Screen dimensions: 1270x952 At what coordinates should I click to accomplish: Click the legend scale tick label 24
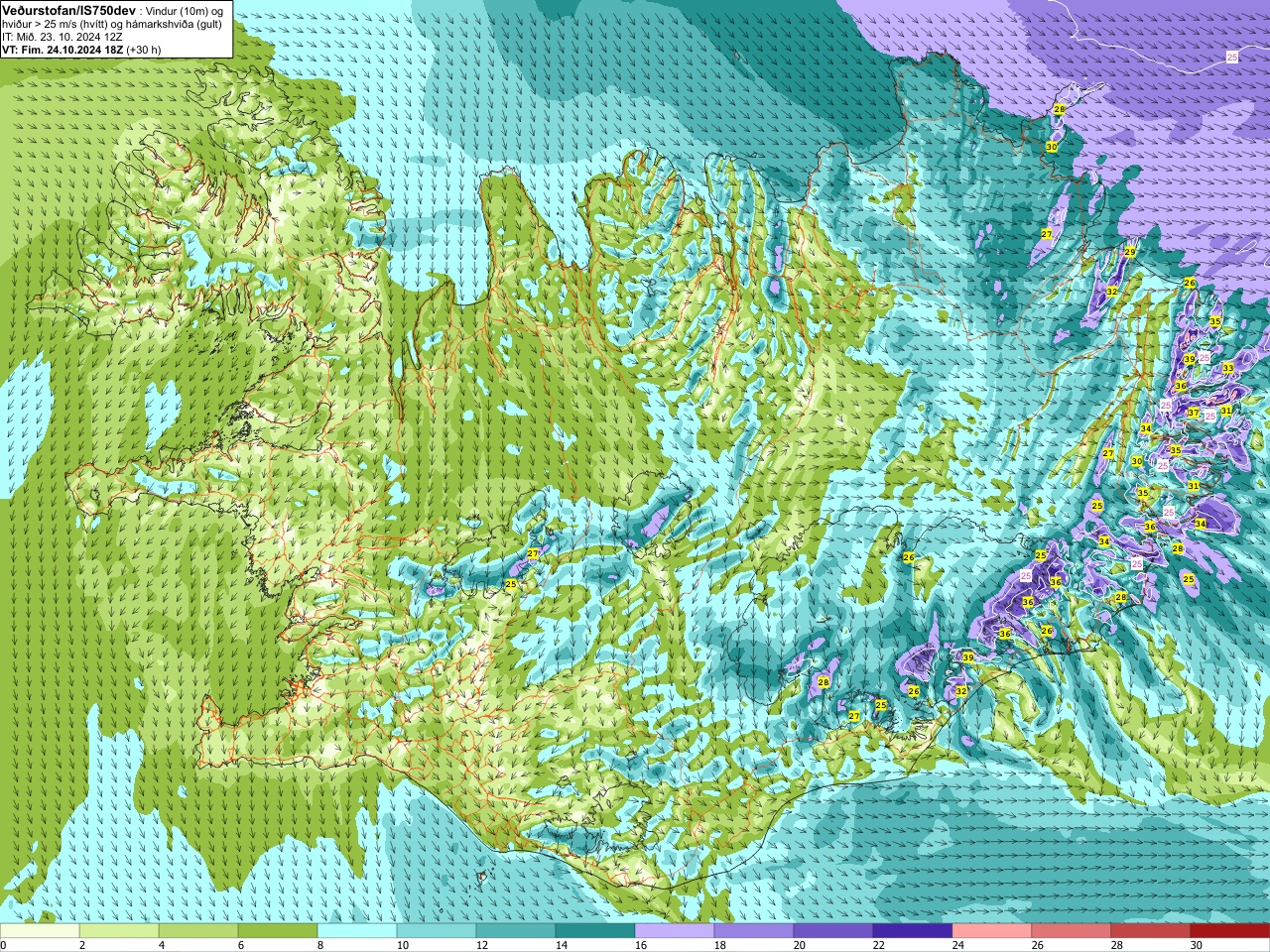tap(958, 945)
